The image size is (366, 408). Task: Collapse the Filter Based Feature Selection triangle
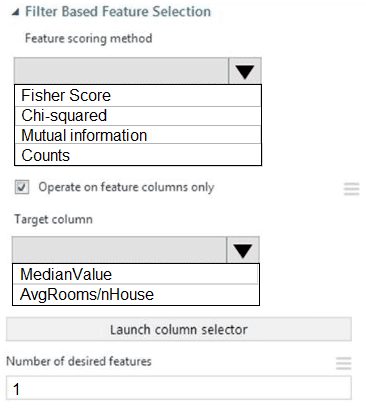click(x=16, y=12)
